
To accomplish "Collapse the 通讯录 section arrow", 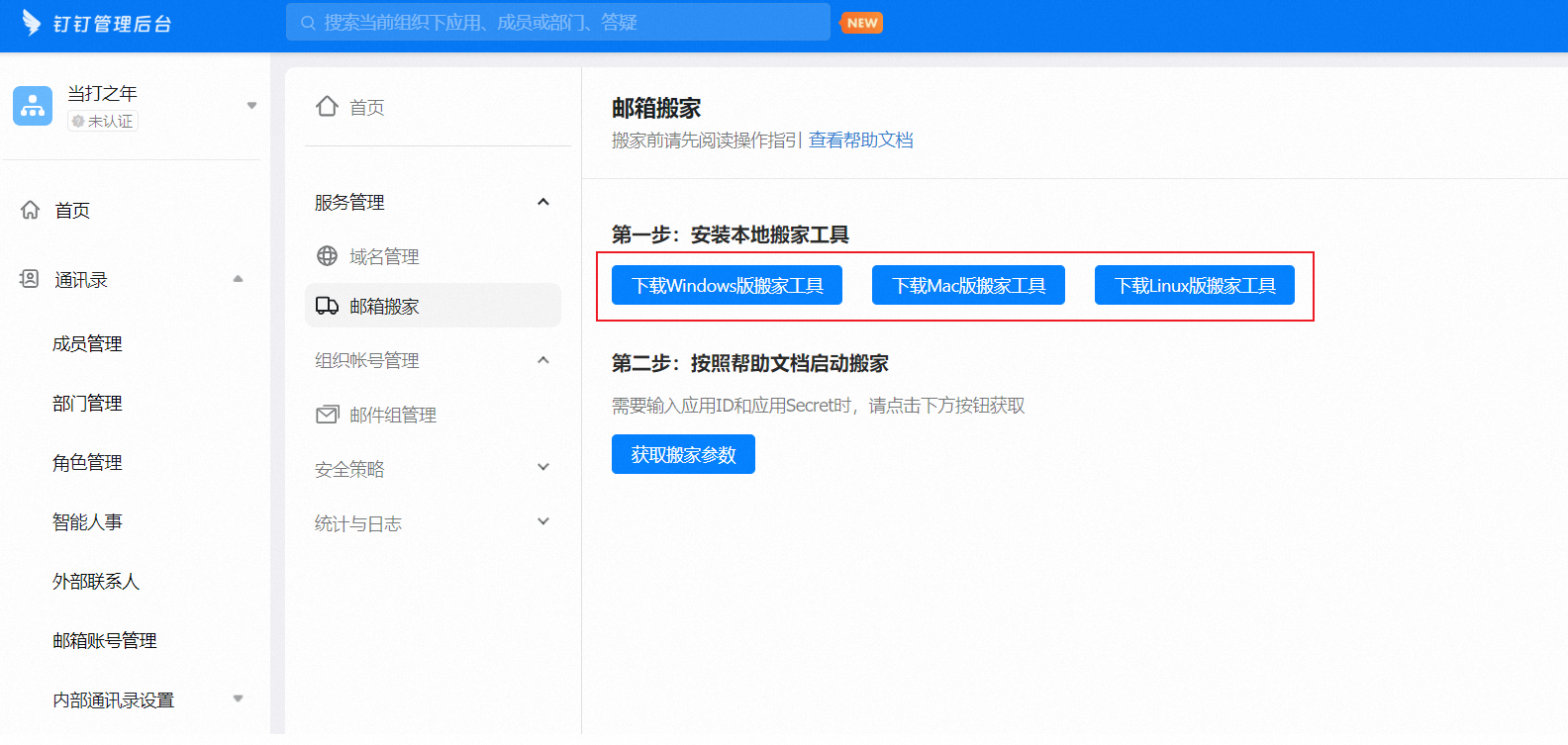I will coord(238,279).
